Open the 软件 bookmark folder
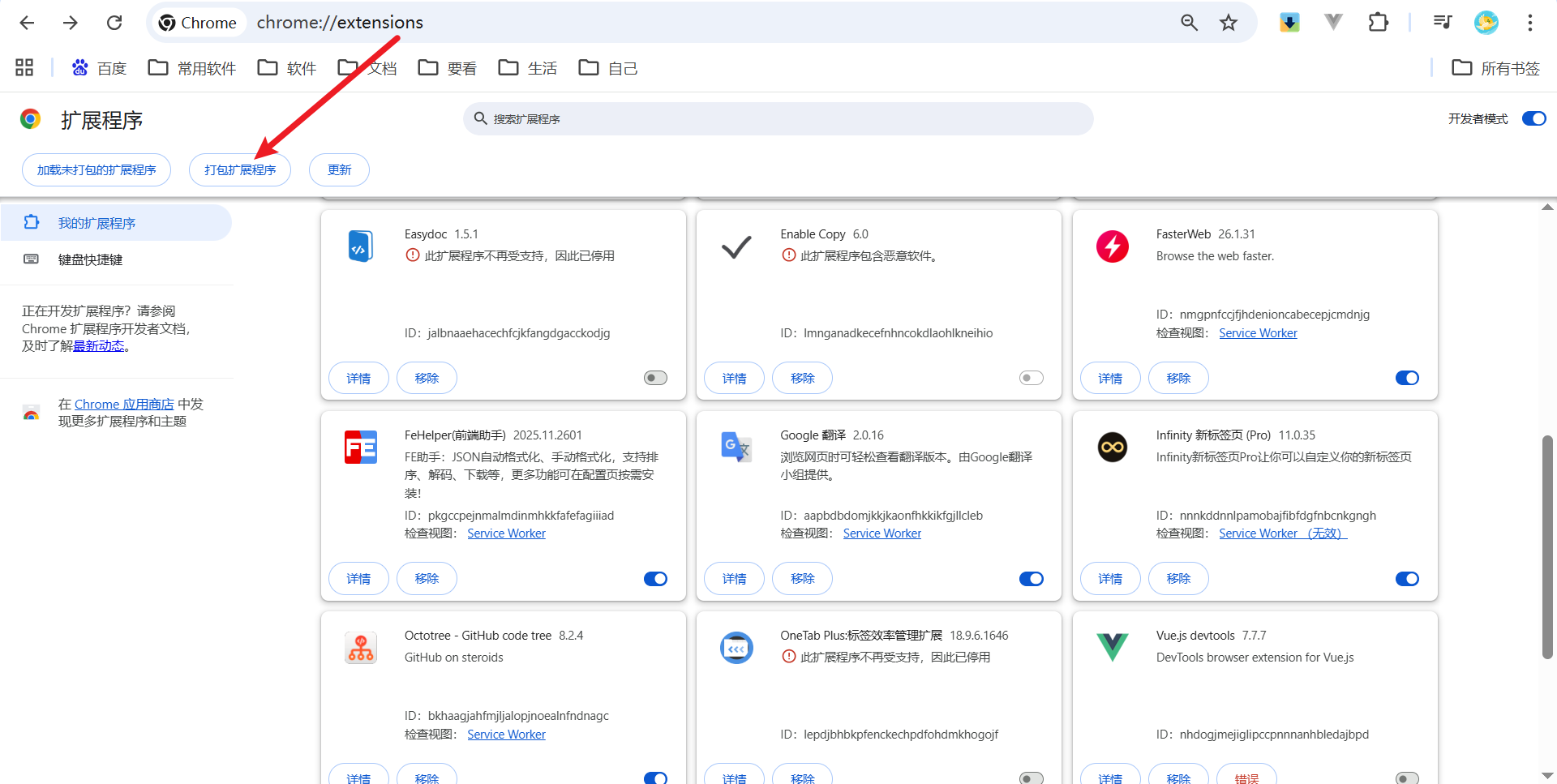 pyautogui.click(x=287, y=68)
